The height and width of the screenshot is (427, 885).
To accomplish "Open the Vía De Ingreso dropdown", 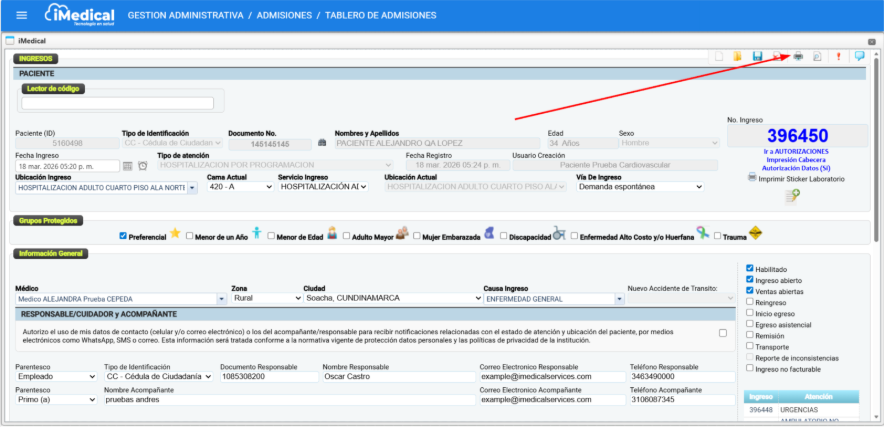I will [x=640, y=187].
